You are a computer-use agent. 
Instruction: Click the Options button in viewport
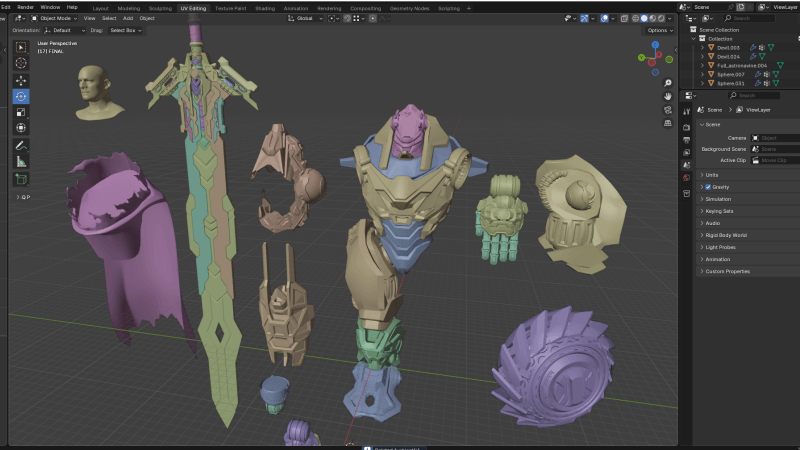click(x=657, y=30)
